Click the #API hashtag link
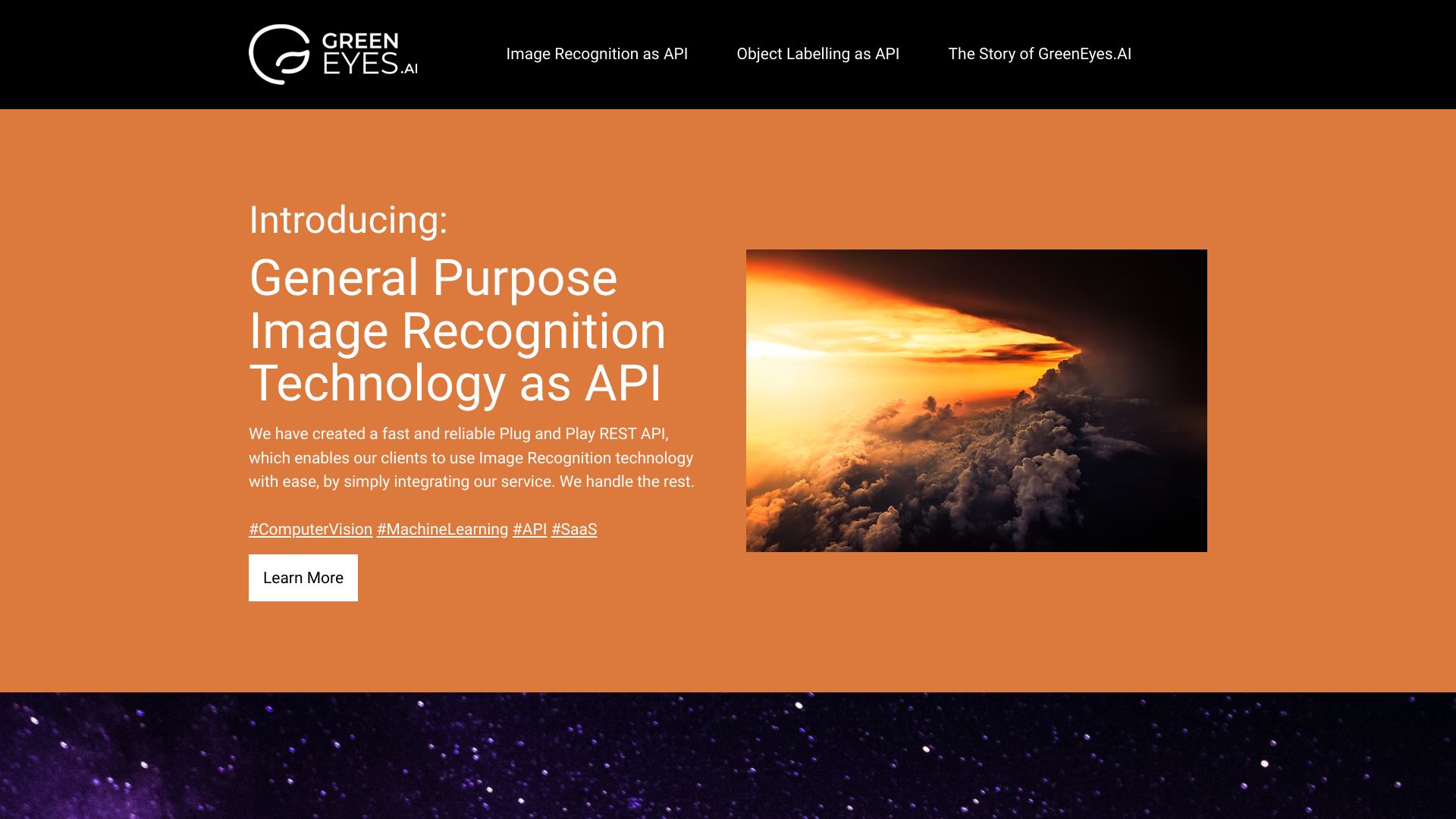1456x819 pixels. [x=530, y=529]
